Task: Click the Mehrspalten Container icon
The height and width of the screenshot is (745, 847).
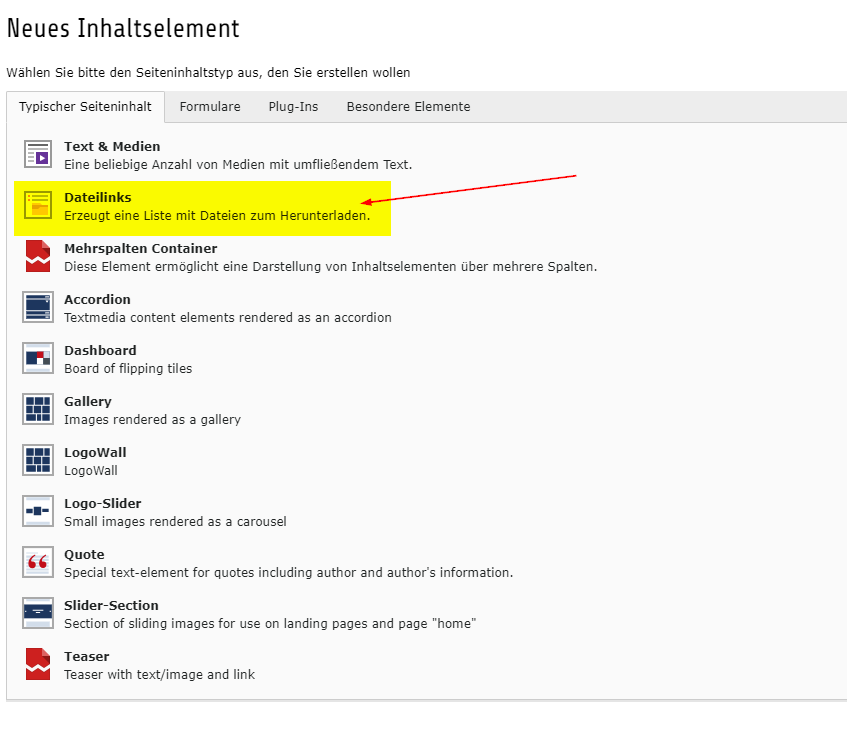Action: click(x=38, y=257)
